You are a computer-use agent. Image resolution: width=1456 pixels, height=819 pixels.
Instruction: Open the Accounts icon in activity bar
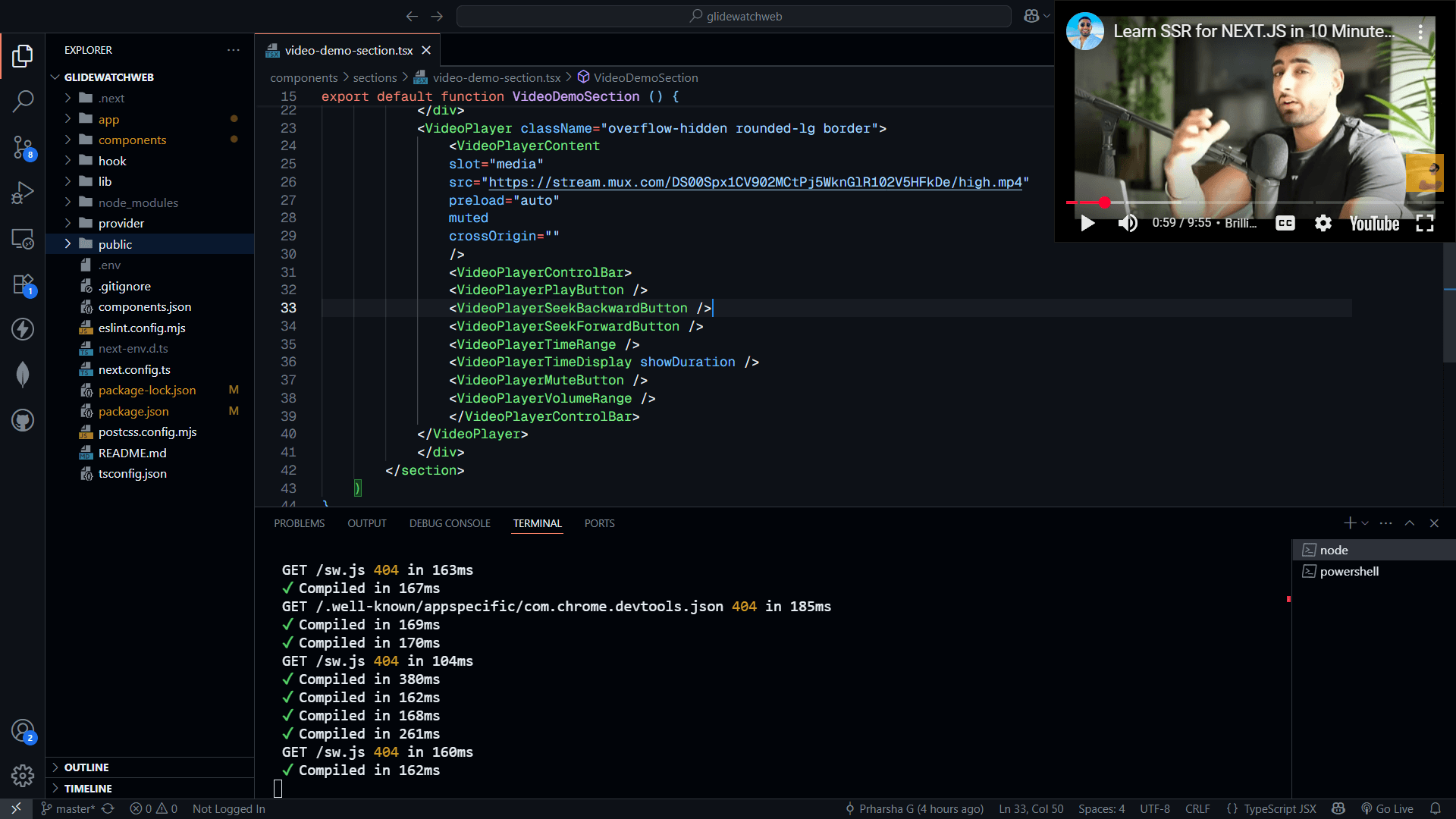tap(23, 730)
